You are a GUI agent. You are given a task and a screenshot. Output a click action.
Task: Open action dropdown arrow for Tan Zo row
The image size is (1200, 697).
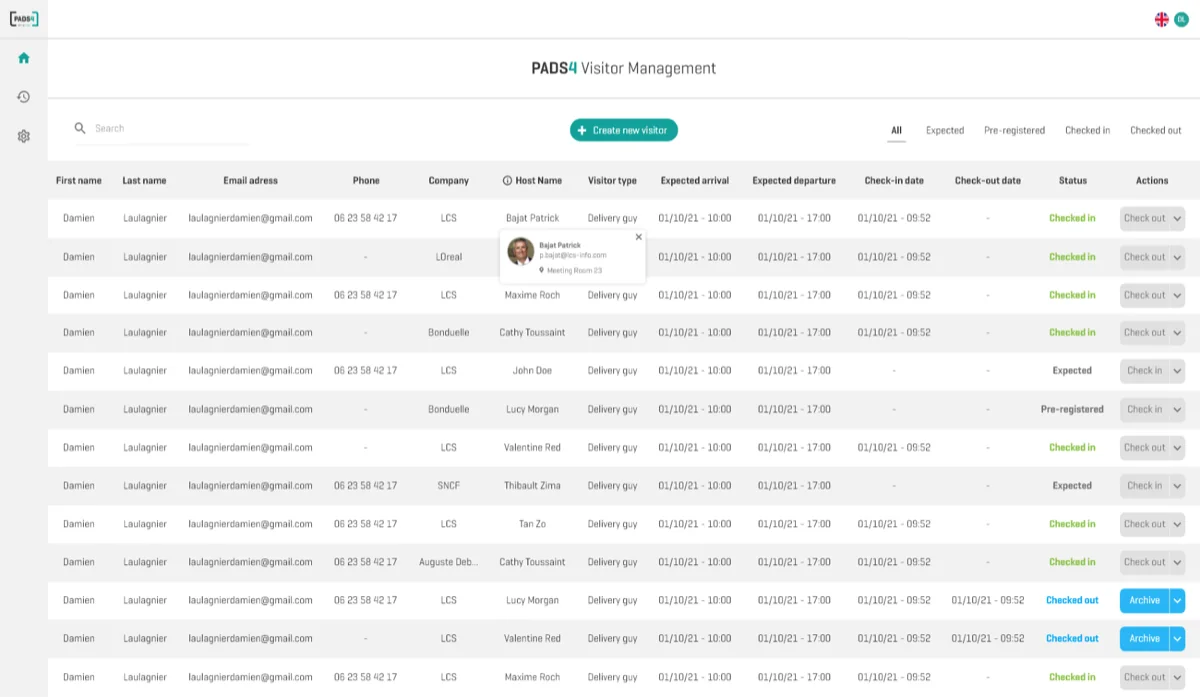click(1177, 524)
